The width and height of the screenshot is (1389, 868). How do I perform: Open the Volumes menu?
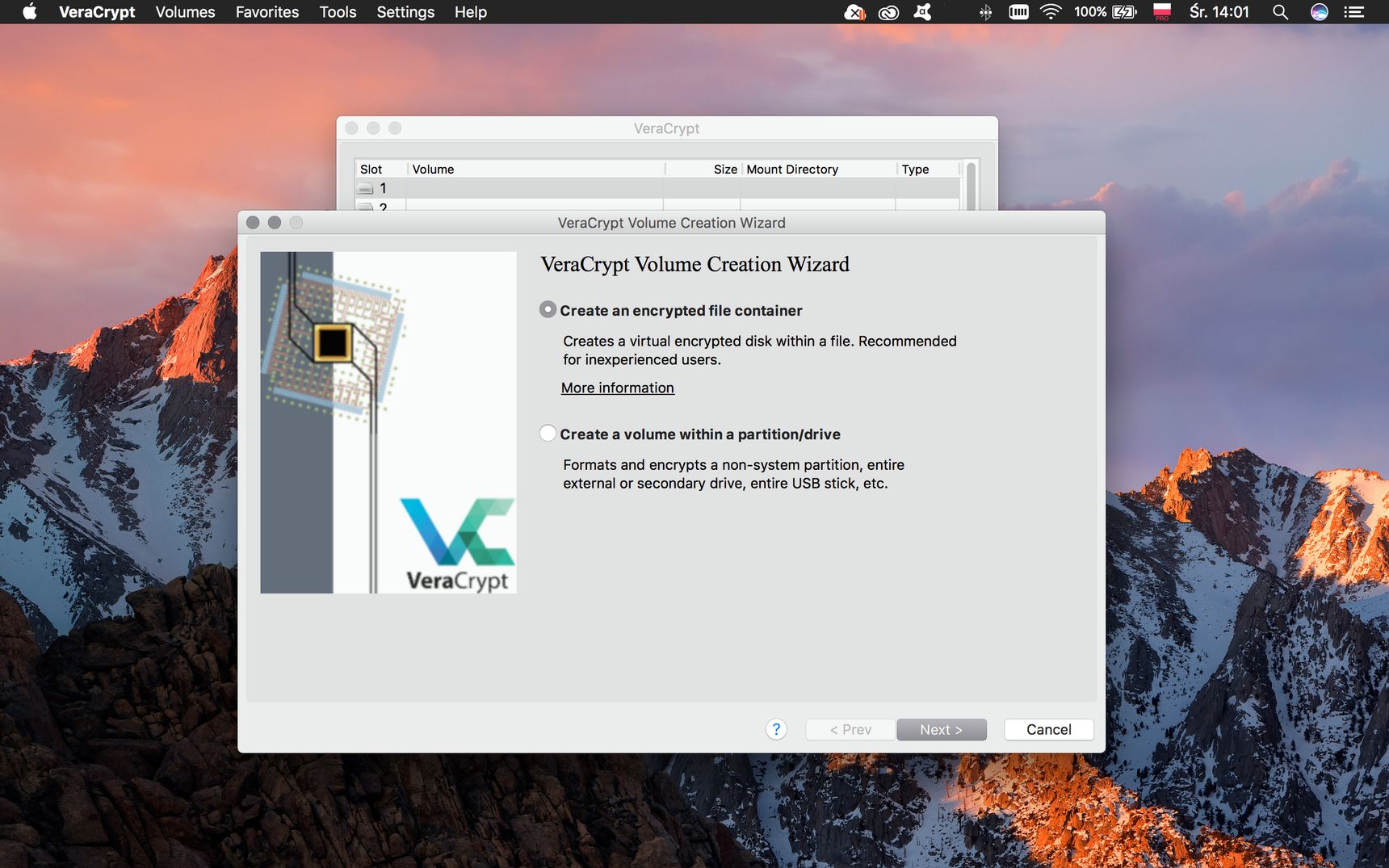185,12
